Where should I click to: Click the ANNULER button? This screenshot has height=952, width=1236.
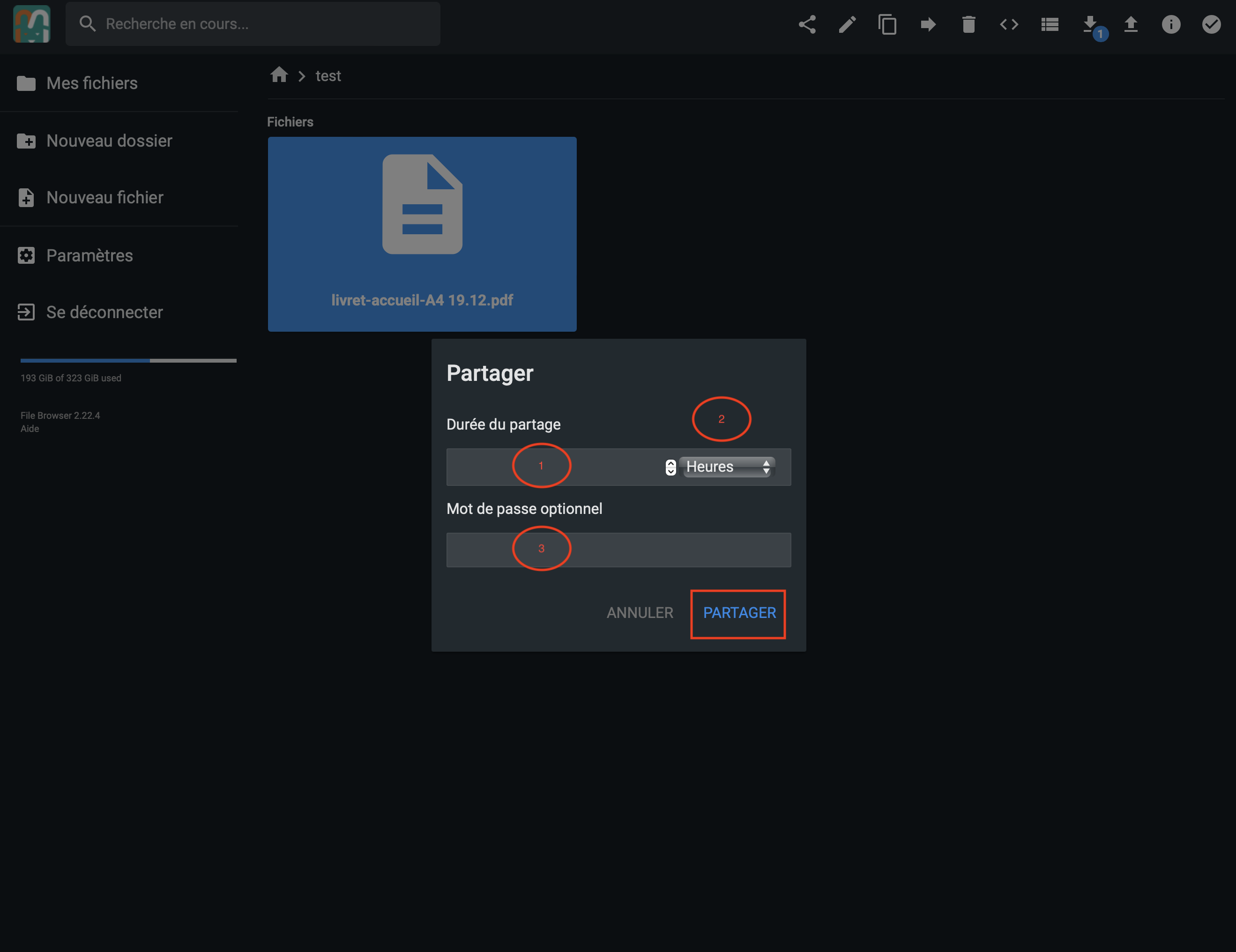point(640,613)
